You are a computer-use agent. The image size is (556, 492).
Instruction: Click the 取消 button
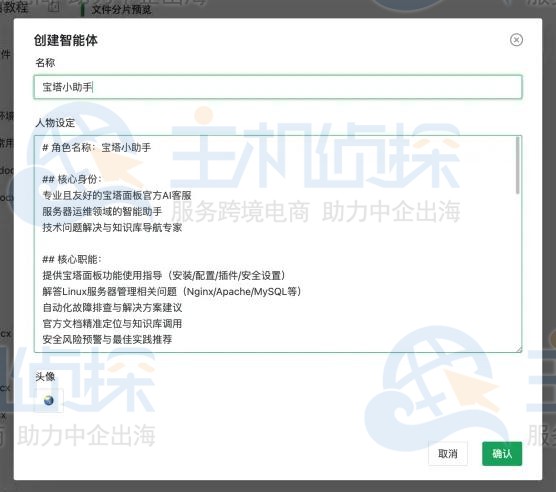(x=447, y=453)
